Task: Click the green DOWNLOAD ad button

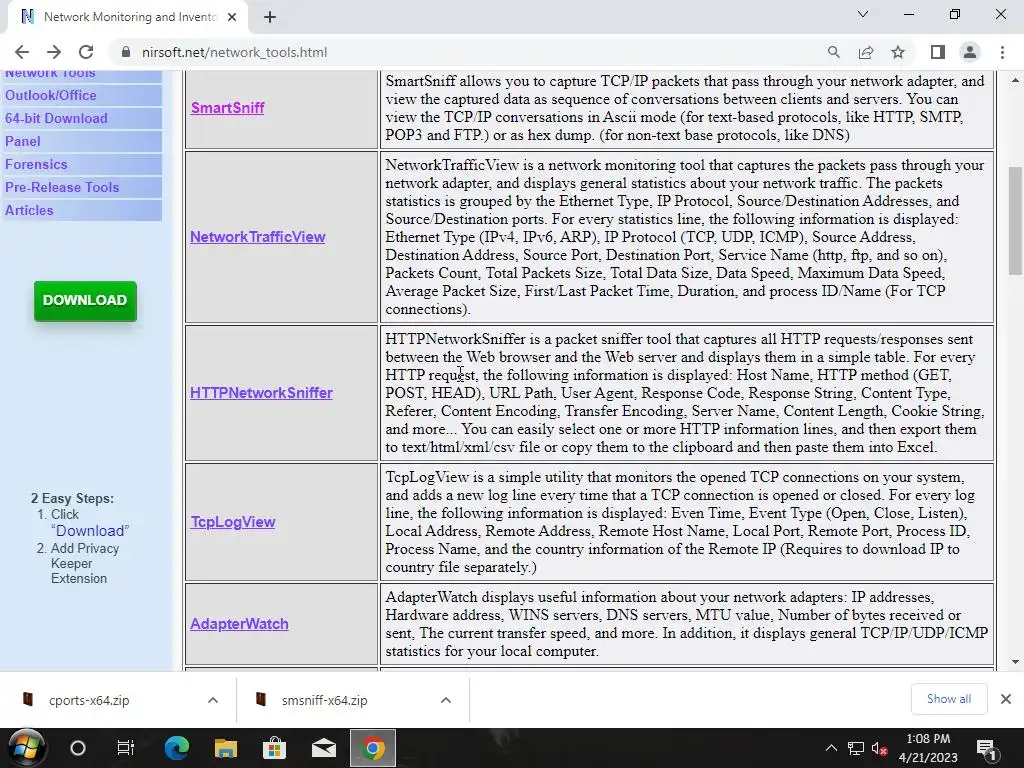Action: (x=86, y=300)
